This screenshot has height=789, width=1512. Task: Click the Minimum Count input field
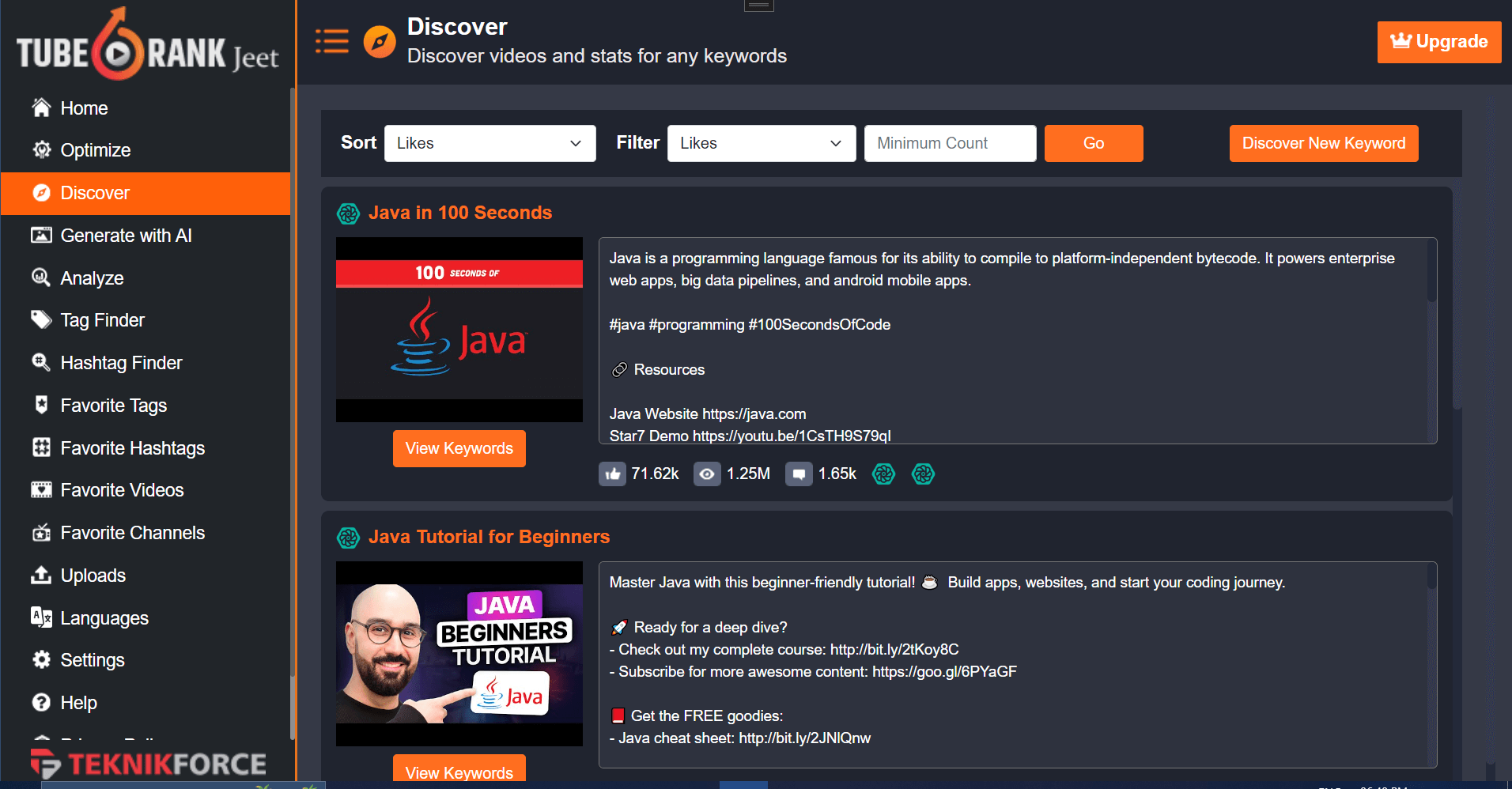(951, 143)
